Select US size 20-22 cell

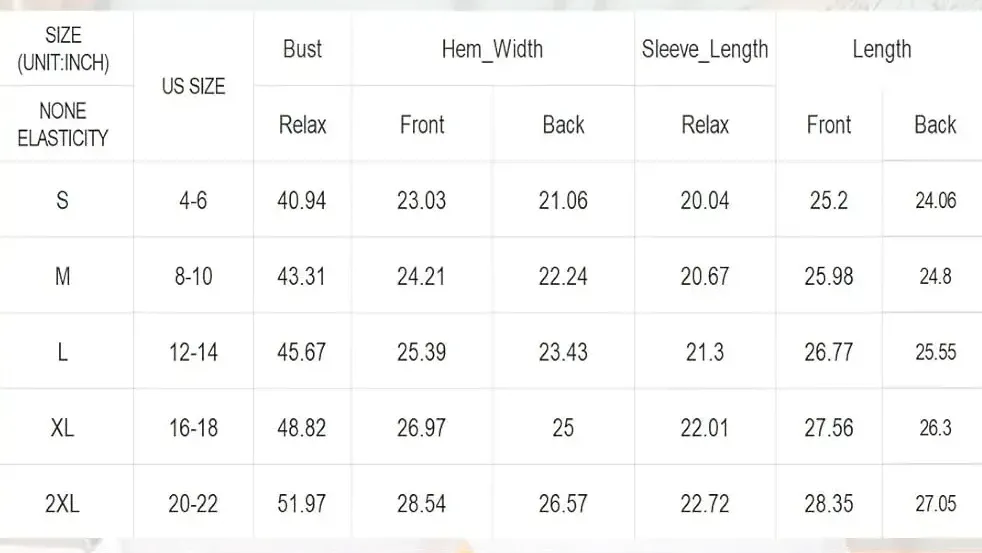point(193,504)
